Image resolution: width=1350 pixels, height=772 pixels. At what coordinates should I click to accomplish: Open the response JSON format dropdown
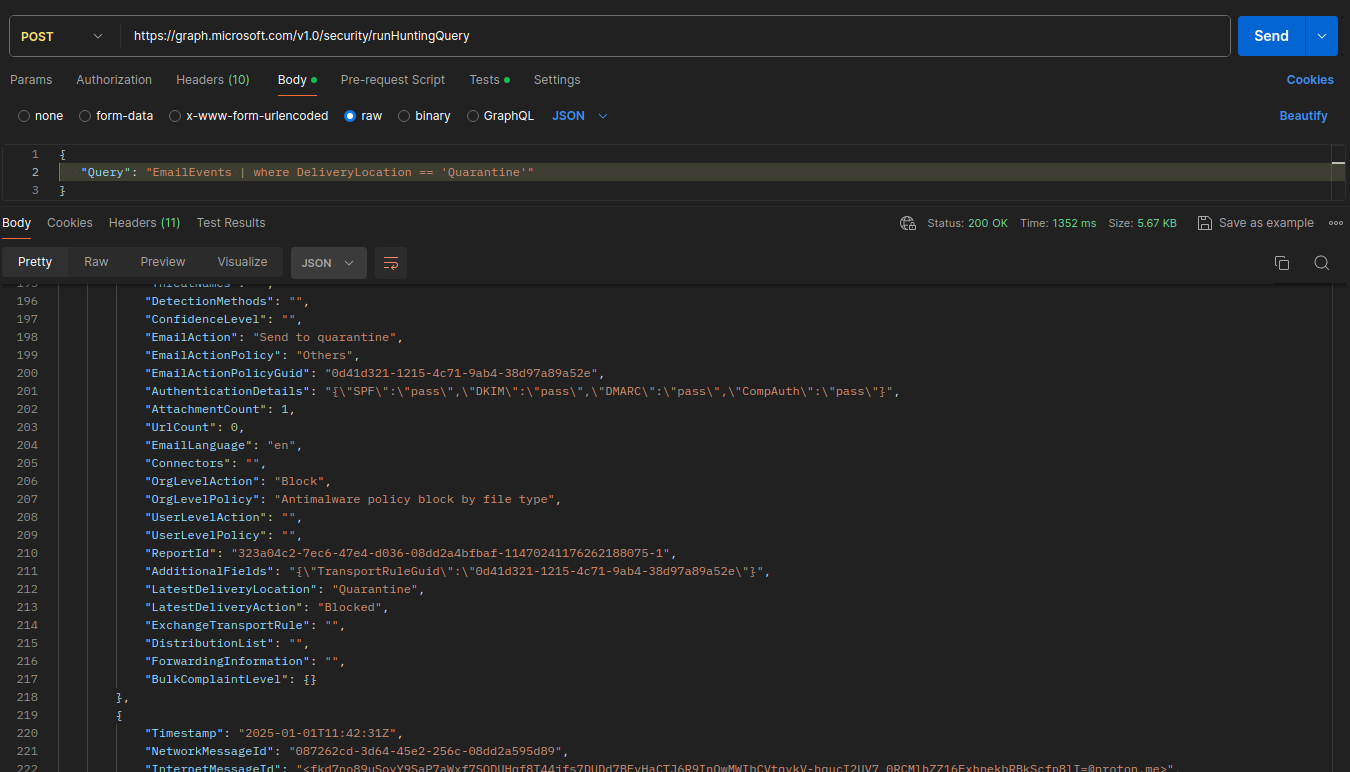point(329,263)
